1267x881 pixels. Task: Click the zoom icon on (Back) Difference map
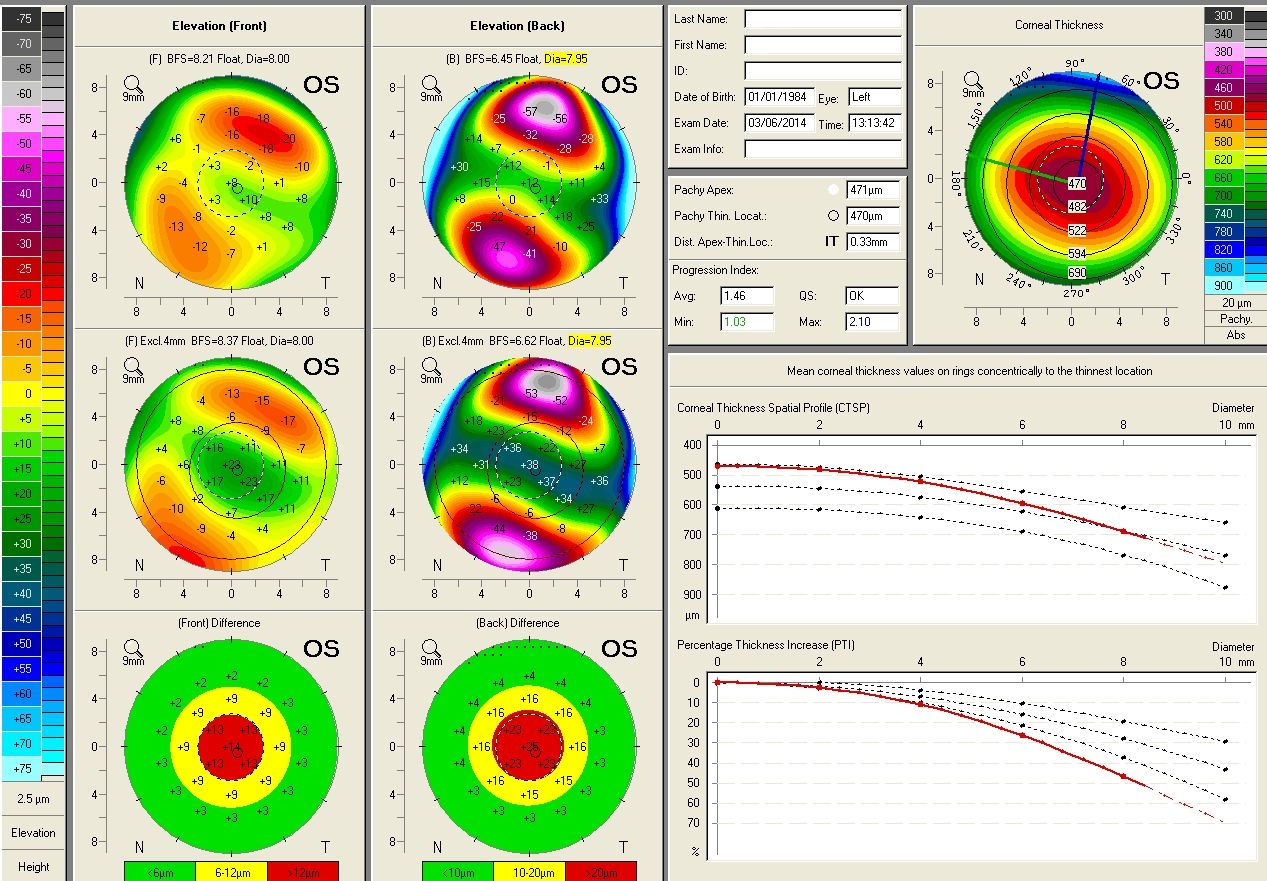[430, 649]
